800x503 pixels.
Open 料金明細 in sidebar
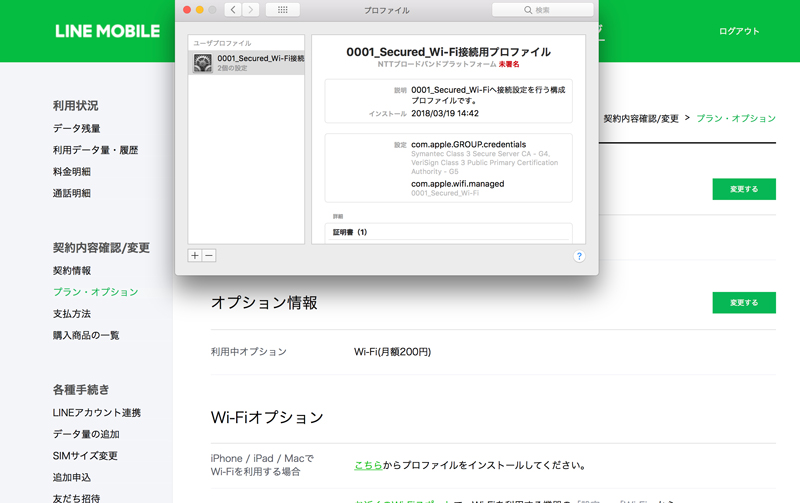tap(71, 172)
